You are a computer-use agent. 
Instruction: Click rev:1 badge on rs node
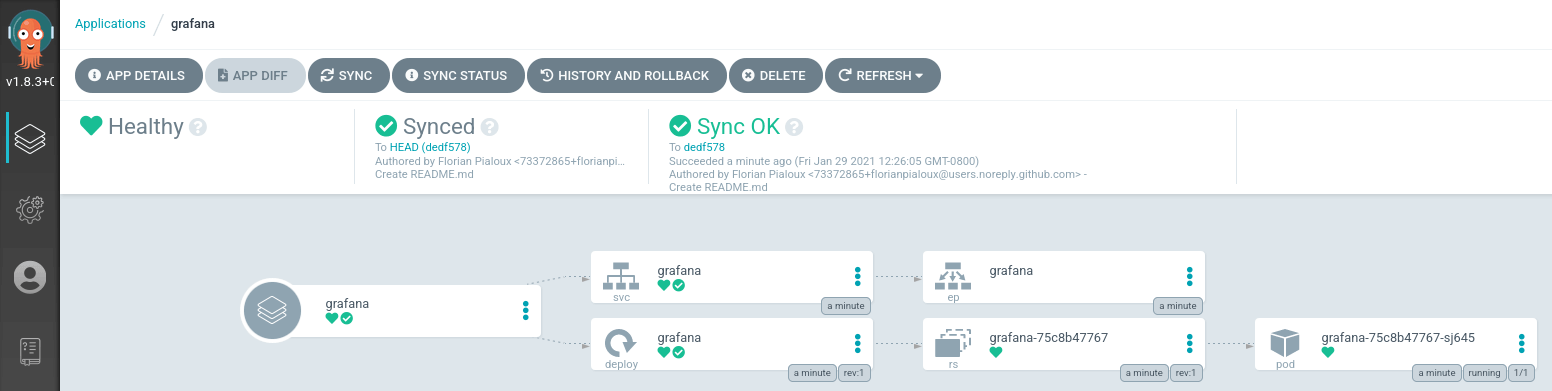1186,373
